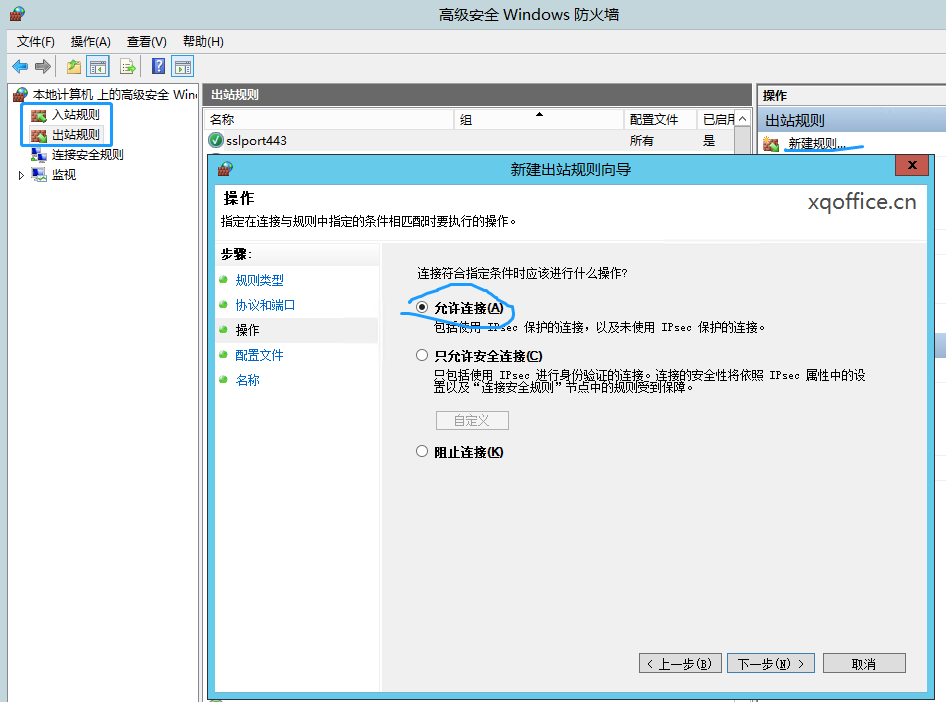The image size is (946, 702).
Task: Select the sslport443 rule row
Action: pos(470,141)
